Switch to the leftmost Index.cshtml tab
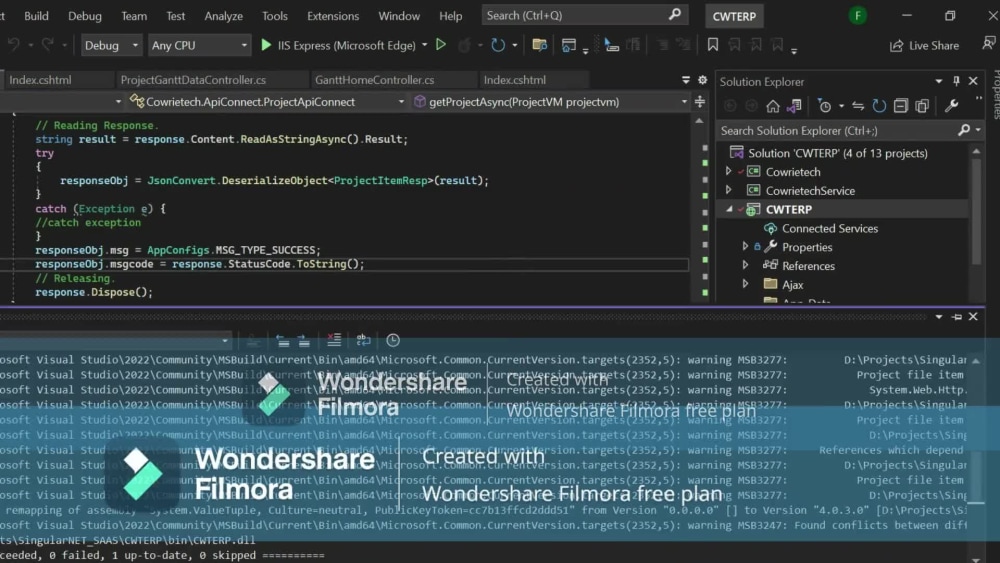 tap(40, 80)
